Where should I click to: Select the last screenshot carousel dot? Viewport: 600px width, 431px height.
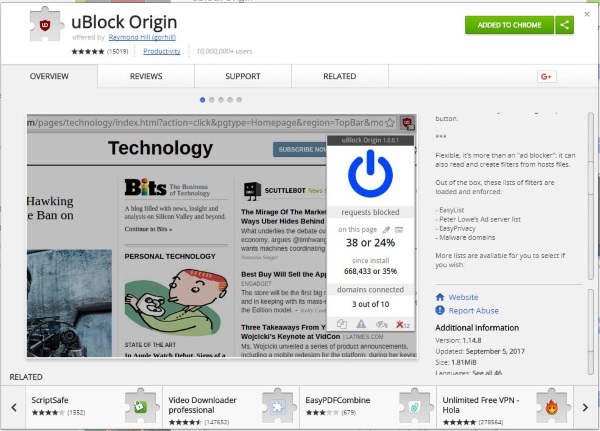(239, 100)
